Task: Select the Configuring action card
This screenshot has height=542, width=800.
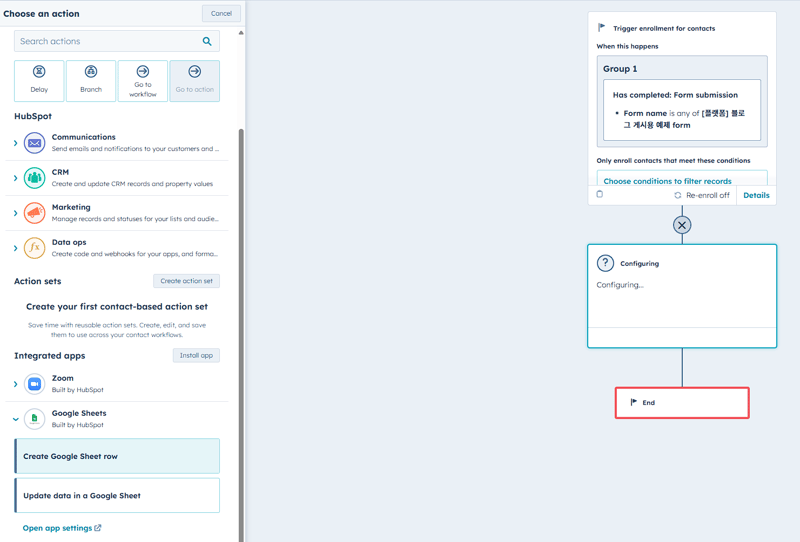Action: (x=682, y=297)
